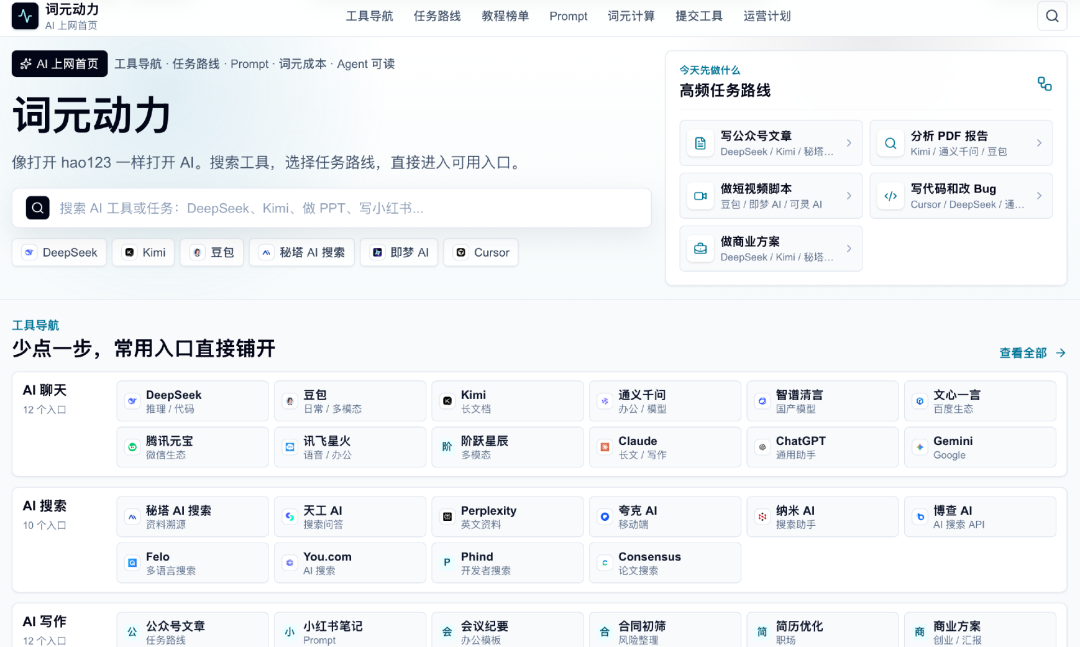
Task: Open the 博查 AI tool card
Action: (x=980, y=517)
